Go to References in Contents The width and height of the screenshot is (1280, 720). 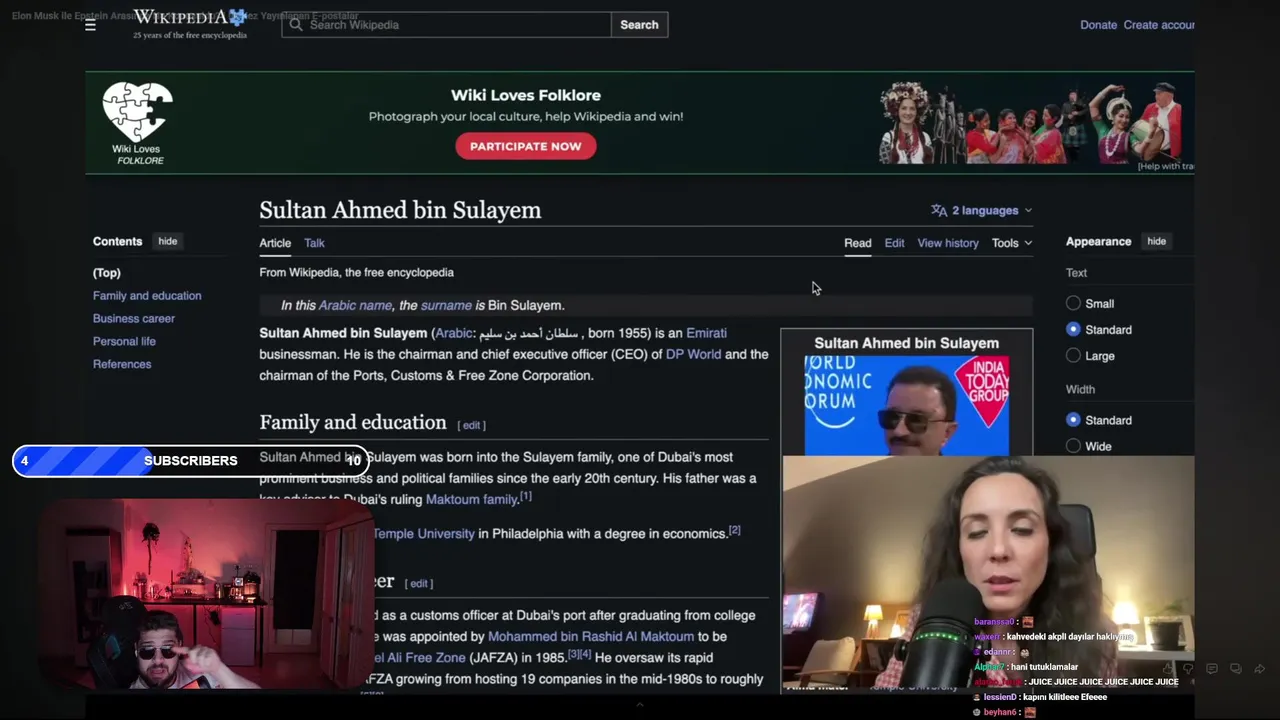point(122,364)
